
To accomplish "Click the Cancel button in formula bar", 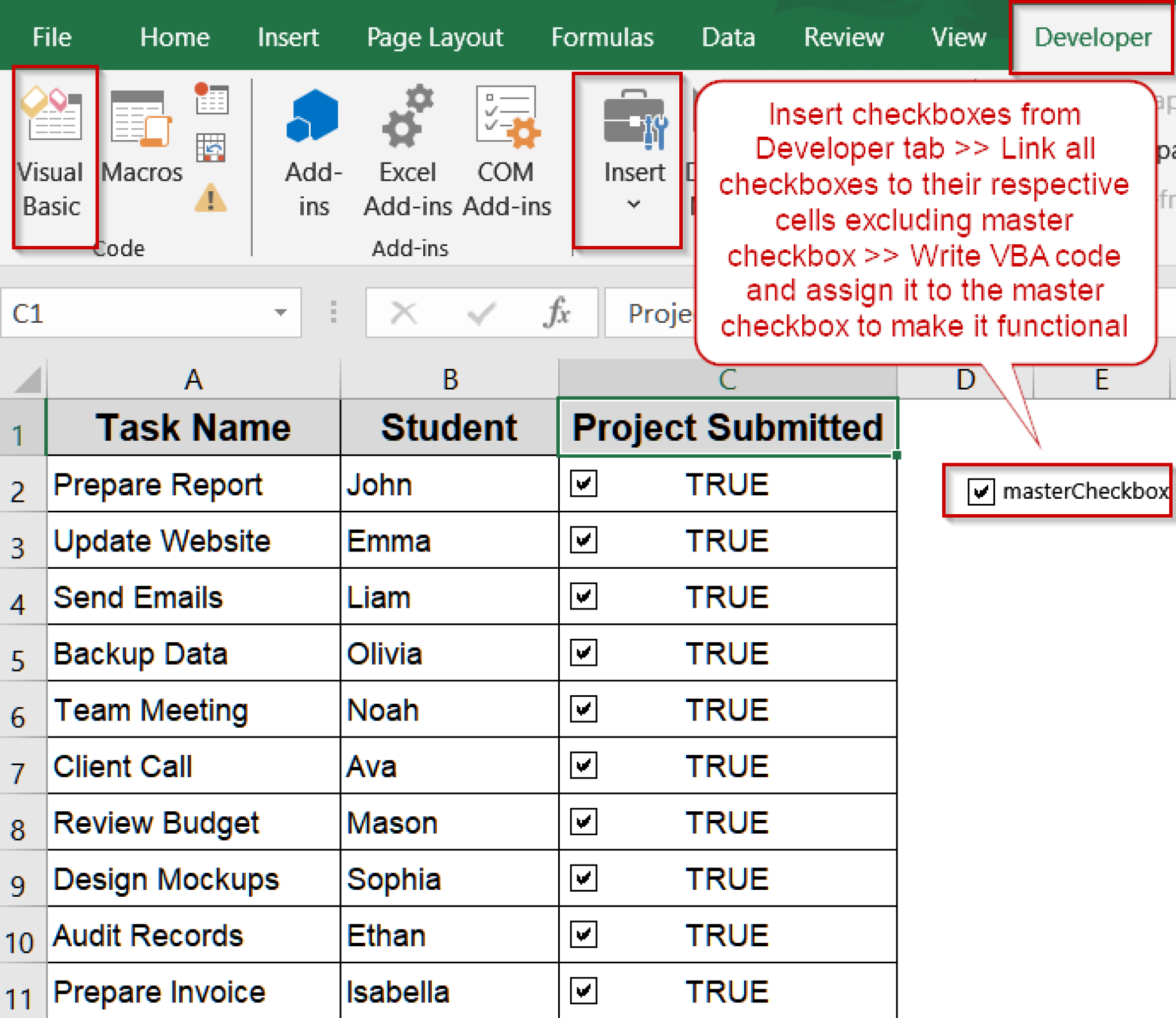I will (x=403, y=313).
